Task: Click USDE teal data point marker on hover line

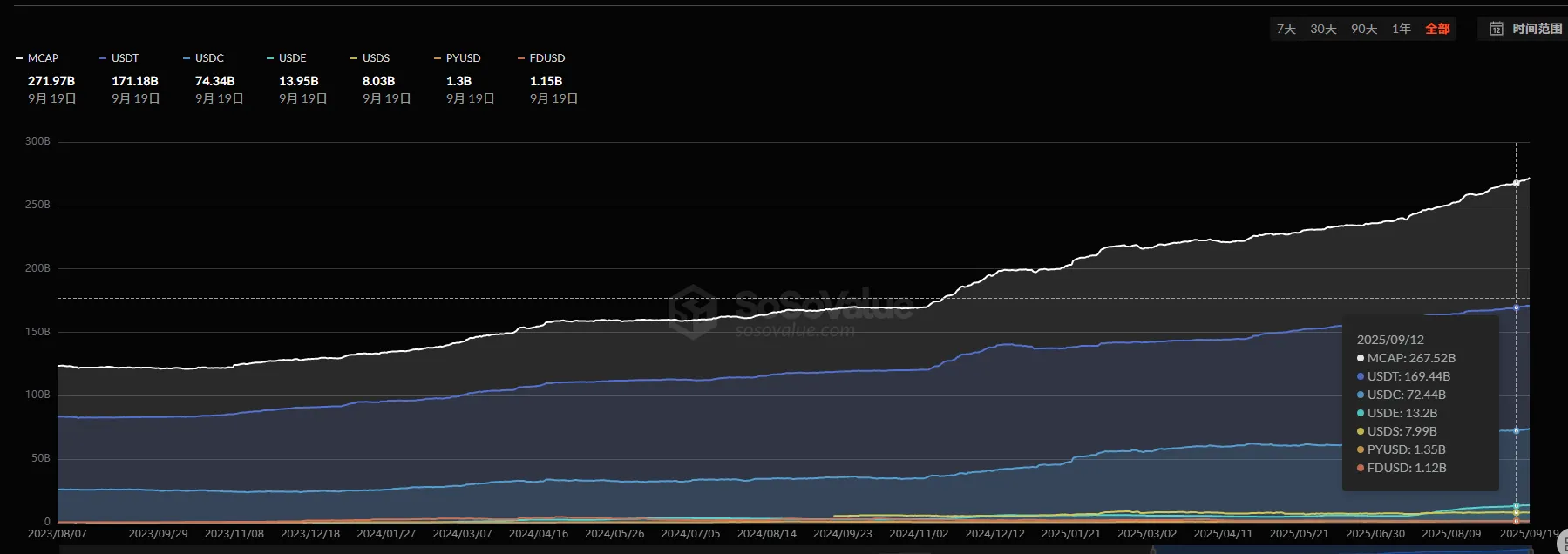Action: pyautogui.click(x=1516, y=506)
